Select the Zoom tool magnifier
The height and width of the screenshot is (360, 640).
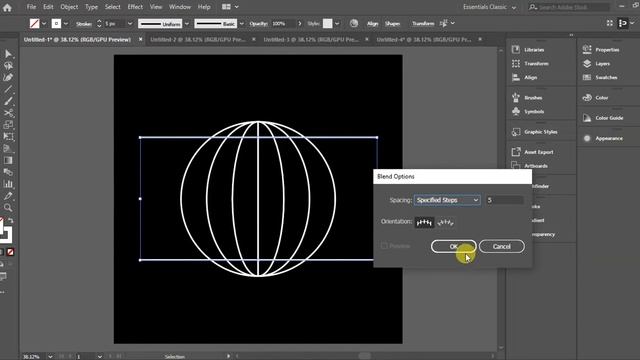pyautogui.click(x=8, y=208)
